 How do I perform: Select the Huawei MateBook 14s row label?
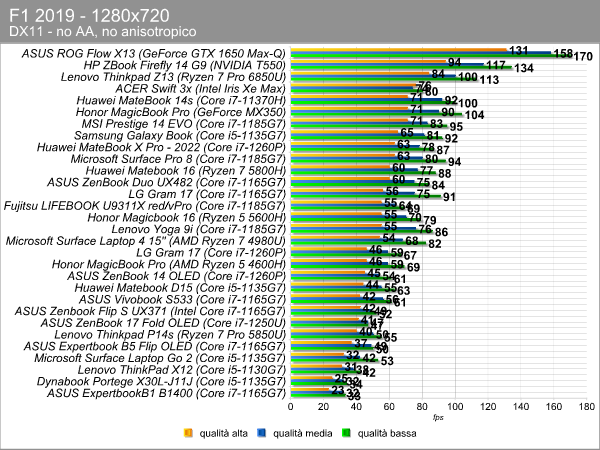pyautogui.click(x=181, y=101)
